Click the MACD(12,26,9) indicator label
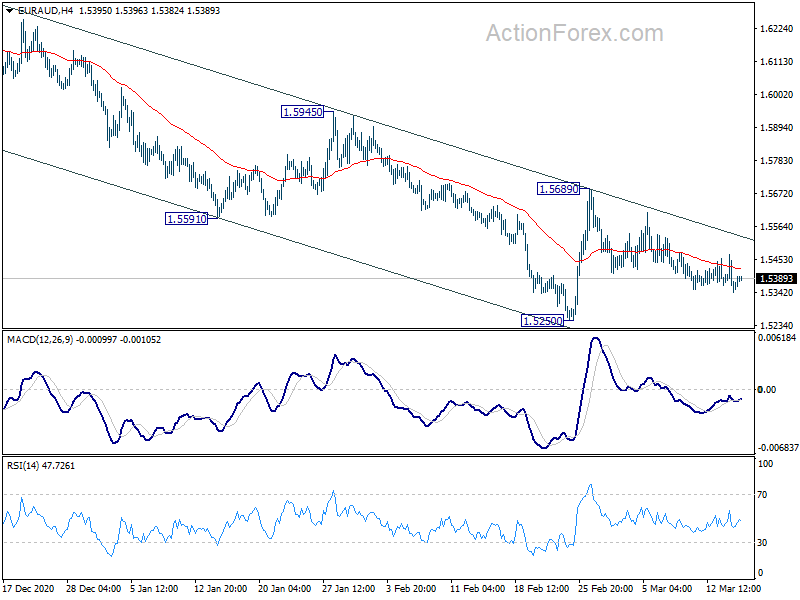The height and width of the screenshot is (600, 800). click(x=40, y=339)
